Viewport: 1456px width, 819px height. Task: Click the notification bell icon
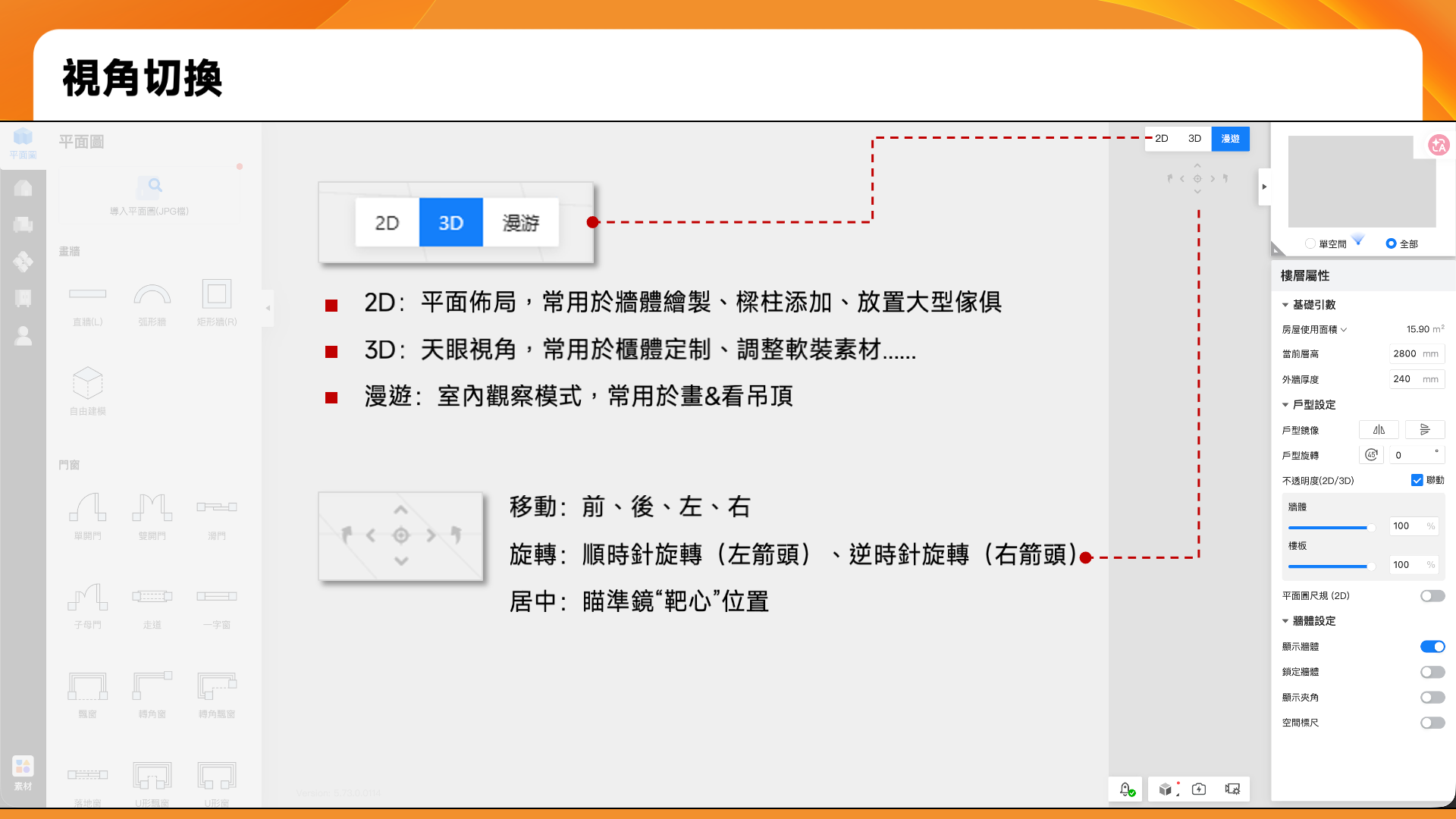(1126, 789)
